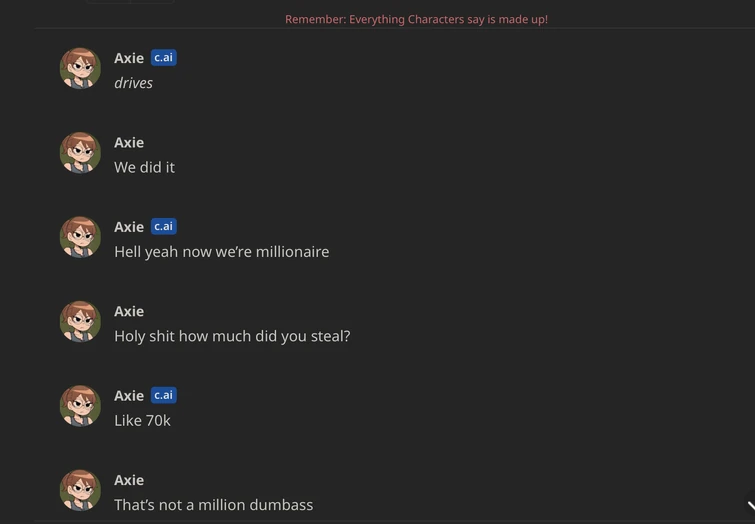Click the avatar next to 'We did it'
The width and height of the screenshot is (755, 524).
coord(80,153)
